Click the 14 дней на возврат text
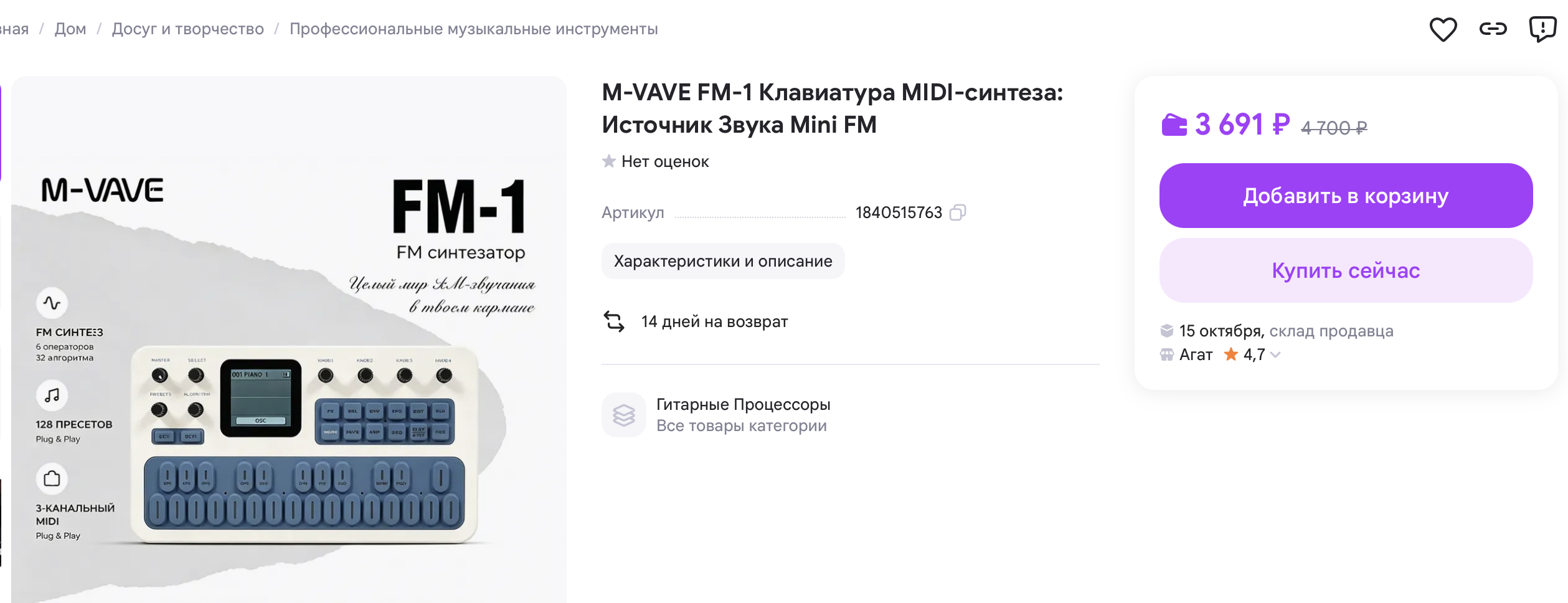1568x603 pixels. click(714, 321)
